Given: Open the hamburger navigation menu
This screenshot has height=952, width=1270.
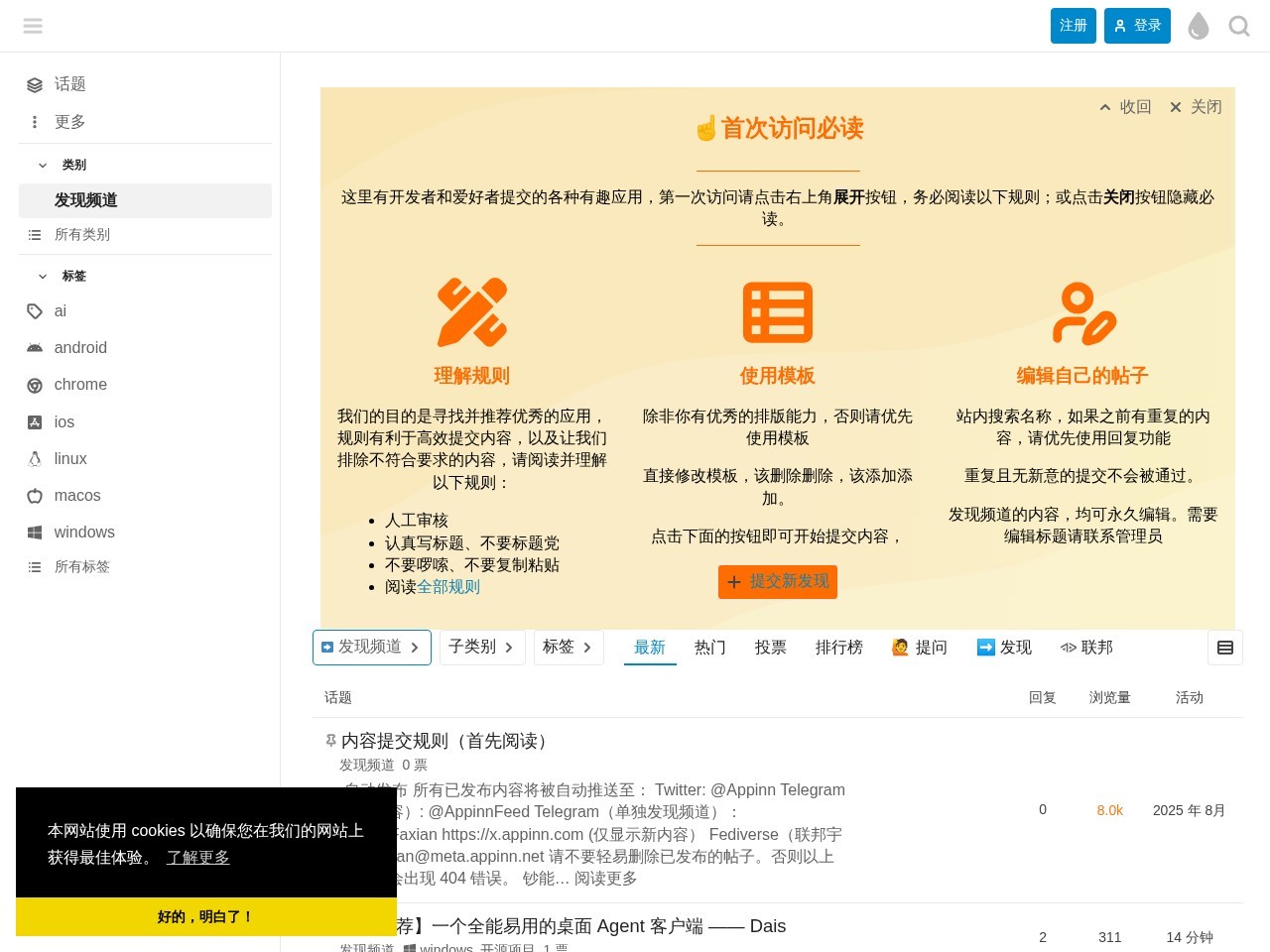Looking at the screenshot, I should click(x=33, y=26).
